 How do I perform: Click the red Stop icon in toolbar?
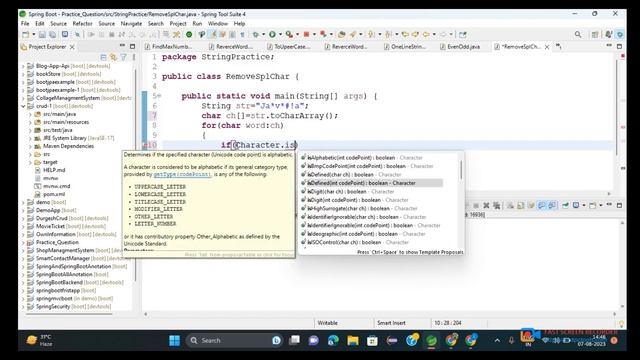click(306, 35)
